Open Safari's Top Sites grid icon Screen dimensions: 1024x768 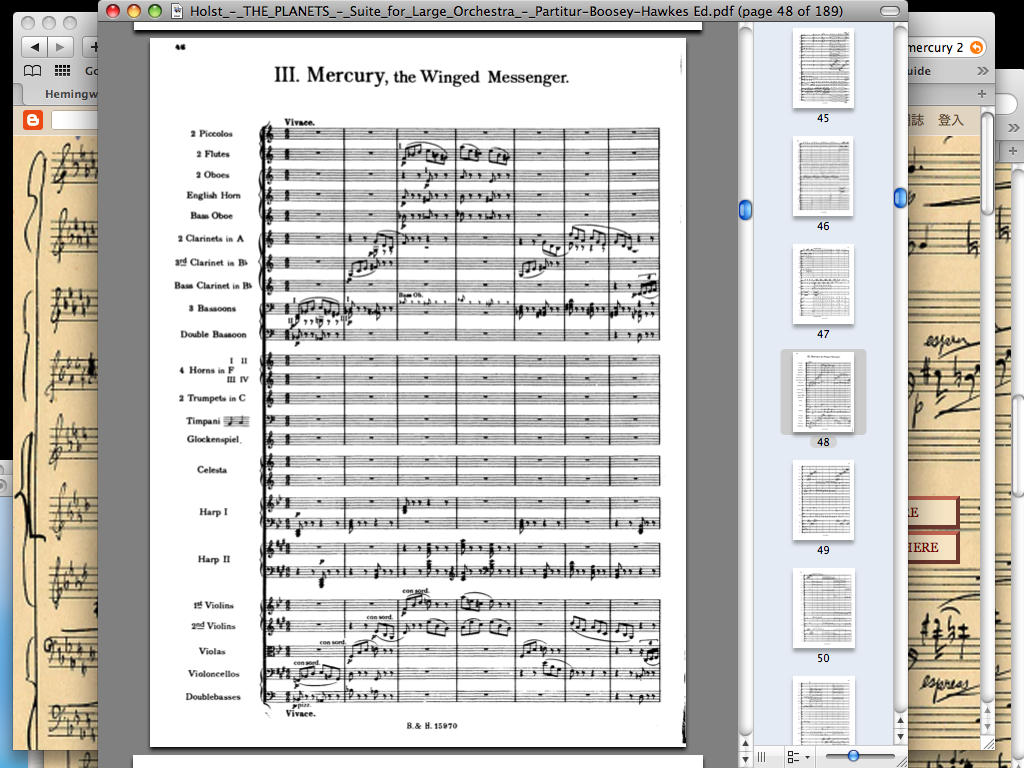tap(62, 71)
